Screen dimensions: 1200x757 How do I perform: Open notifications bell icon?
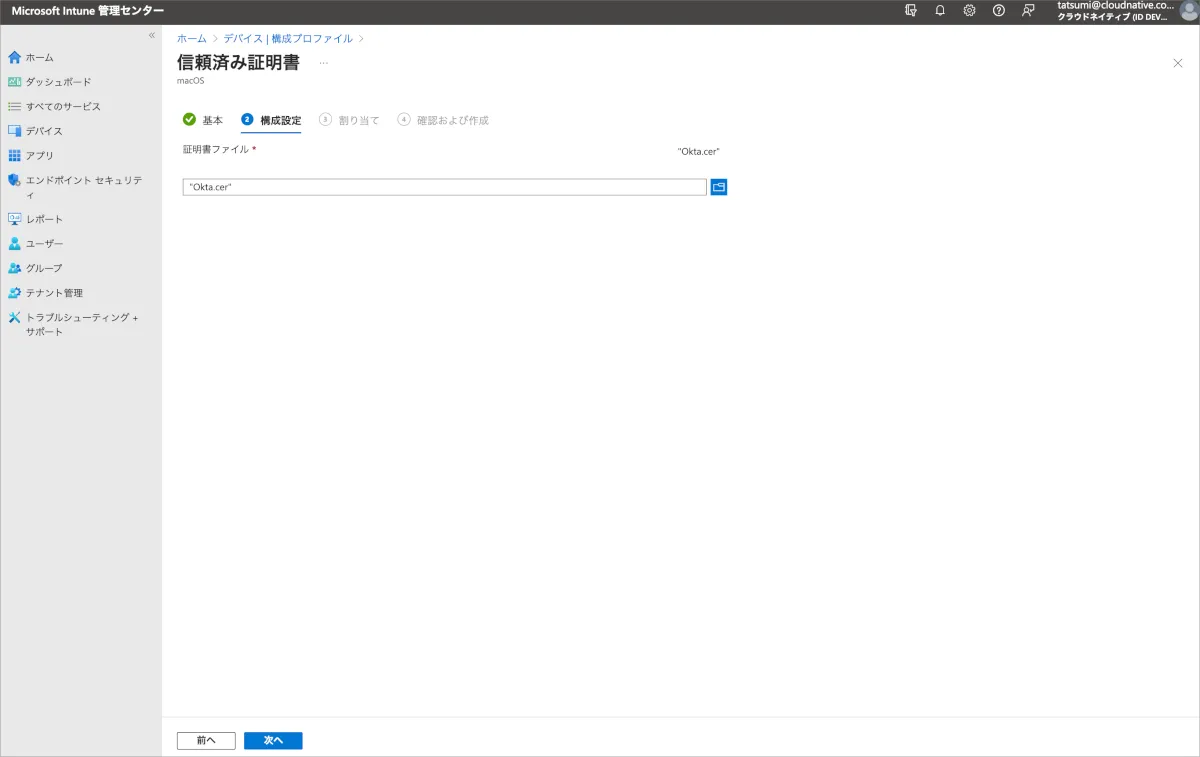pyautogui.click(x=940, y=10)
